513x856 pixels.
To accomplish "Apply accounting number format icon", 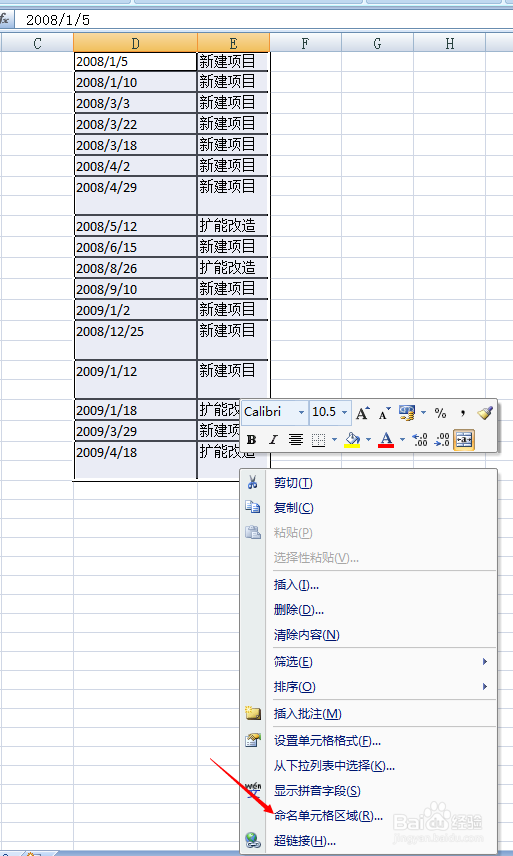I will pyautogui.click(x=407, y=413).
